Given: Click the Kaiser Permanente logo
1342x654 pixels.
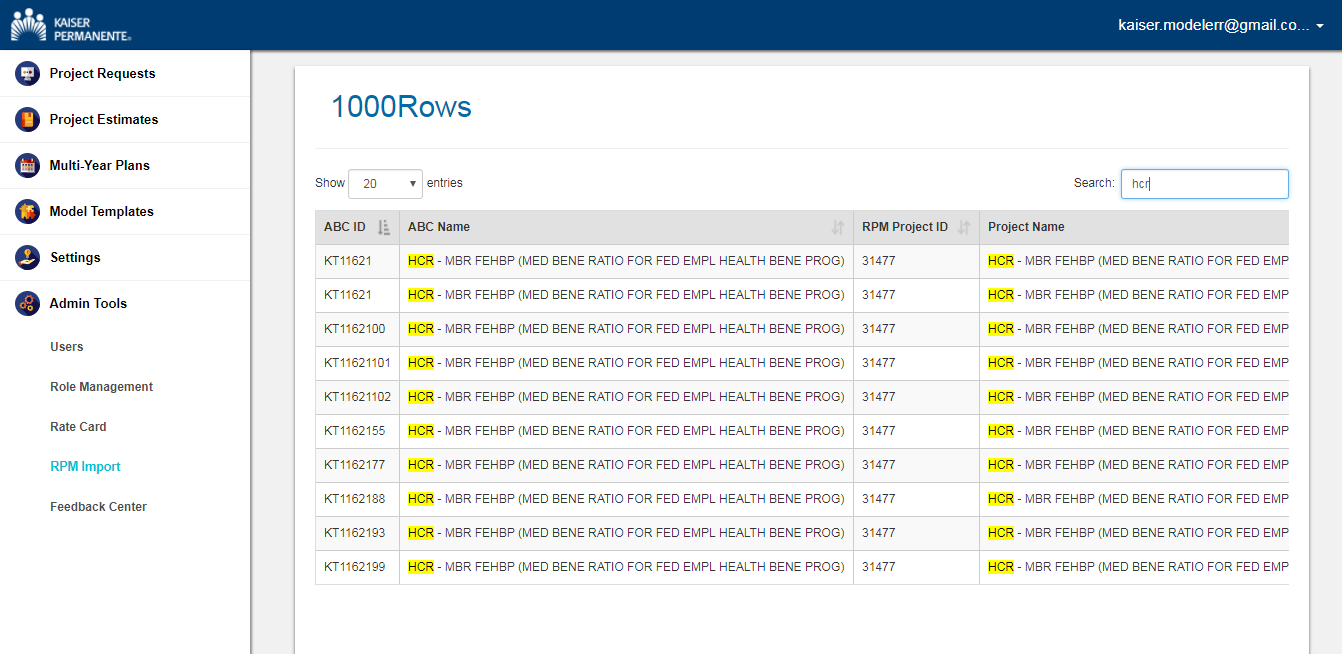Looking at the screenshot, I should point(70,25).
